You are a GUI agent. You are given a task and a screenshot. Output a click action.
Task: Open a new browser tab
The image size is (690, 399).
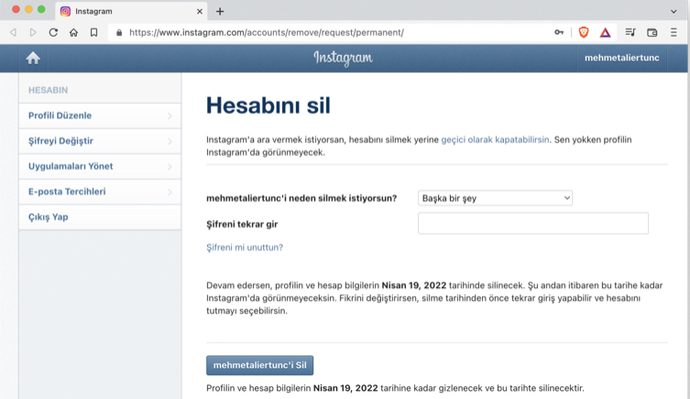(220, 11)
